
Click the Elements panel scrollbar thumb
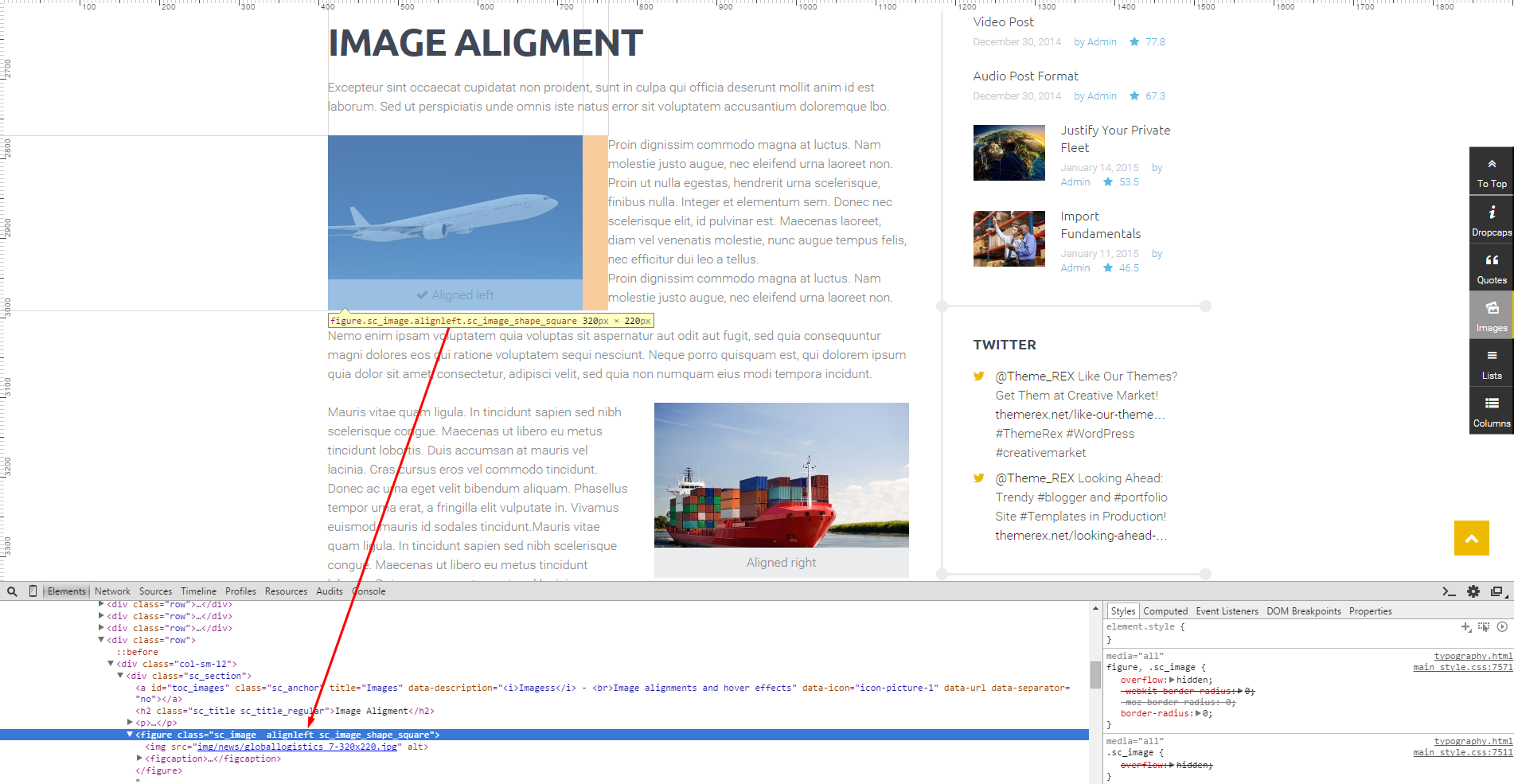[x=1095, y=675]
